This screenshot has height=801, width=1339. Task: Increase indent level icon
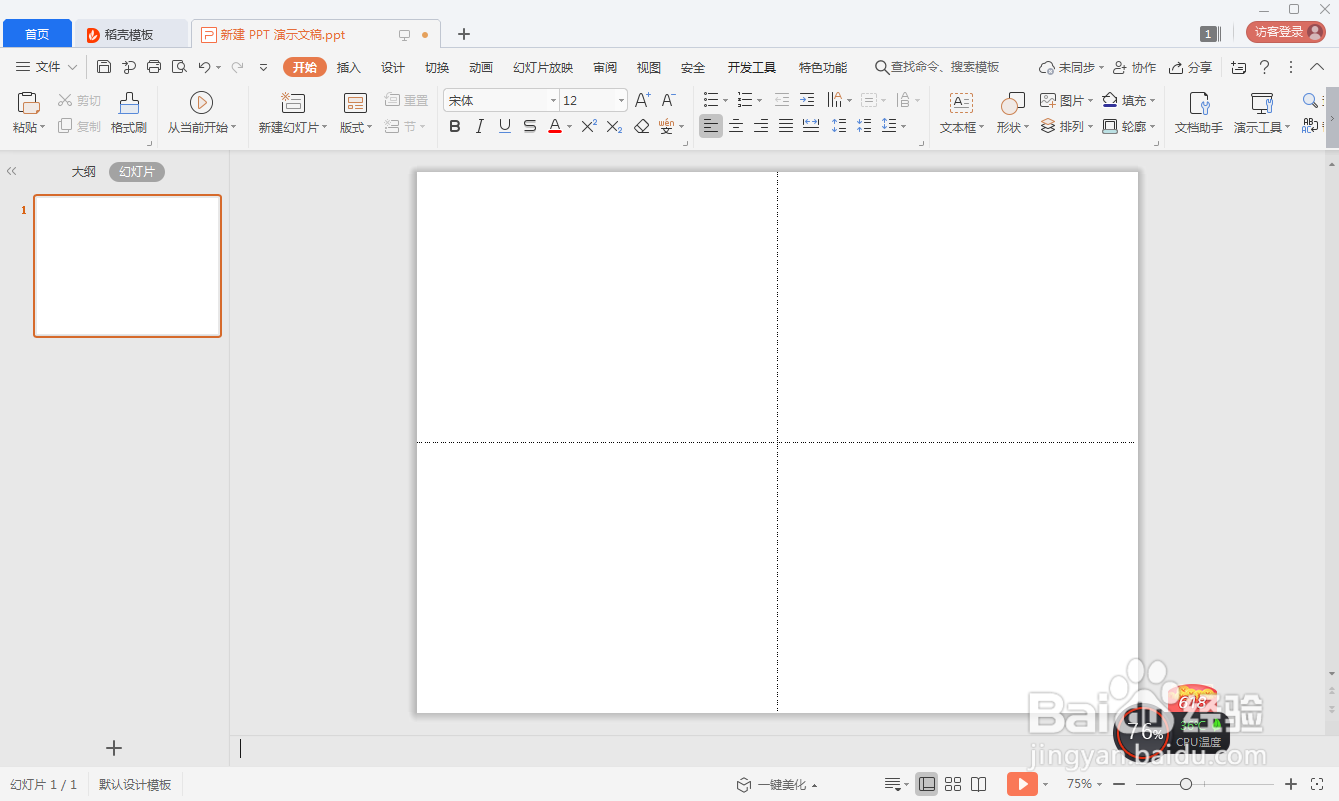(x=807, y=100)
